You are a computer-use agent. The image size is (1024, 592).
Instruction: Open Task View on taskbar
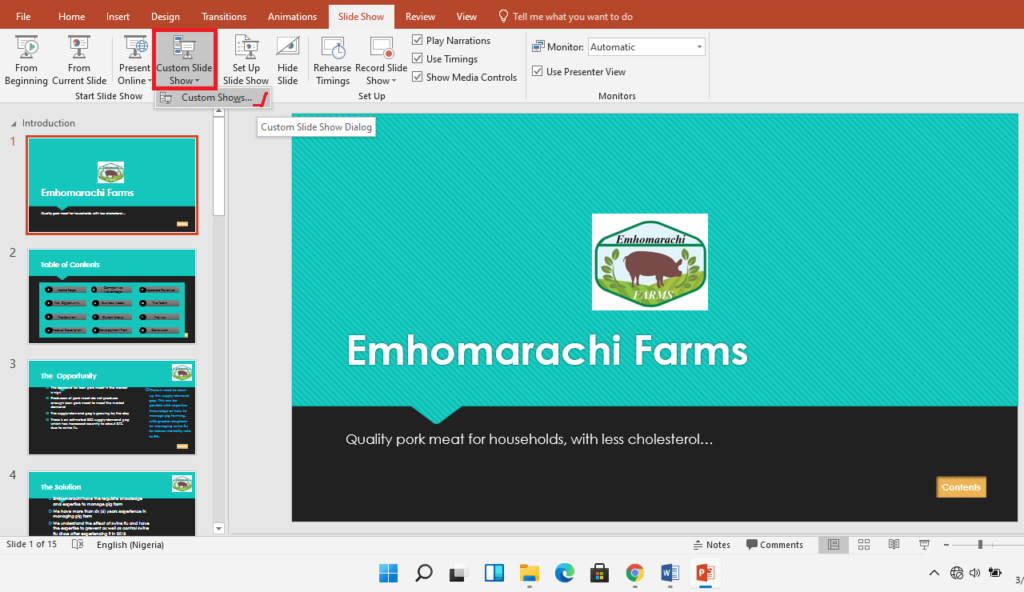(x=458, y=573)
